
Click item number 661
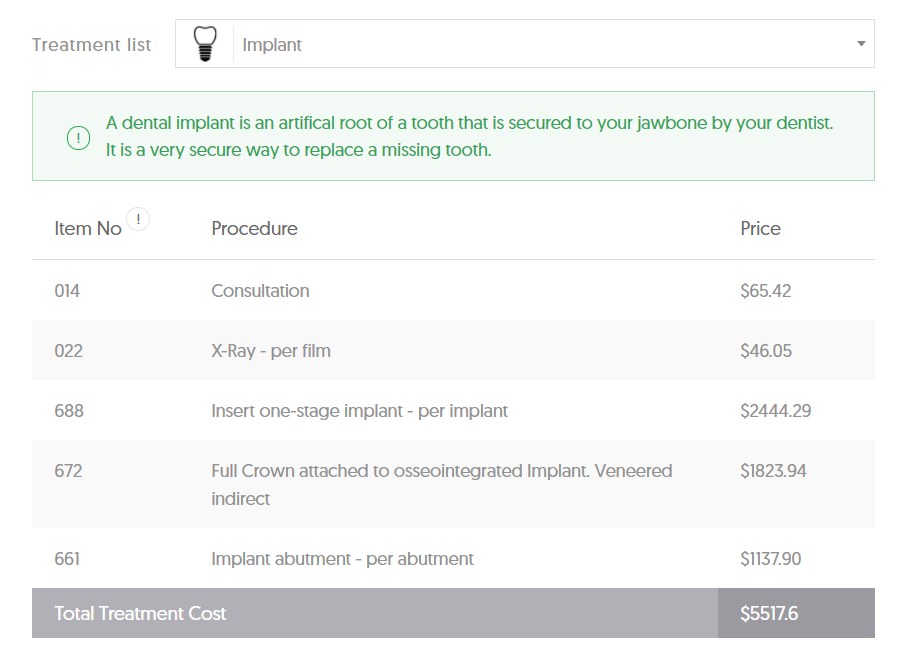pyautogui.click(x=67, y=559)
